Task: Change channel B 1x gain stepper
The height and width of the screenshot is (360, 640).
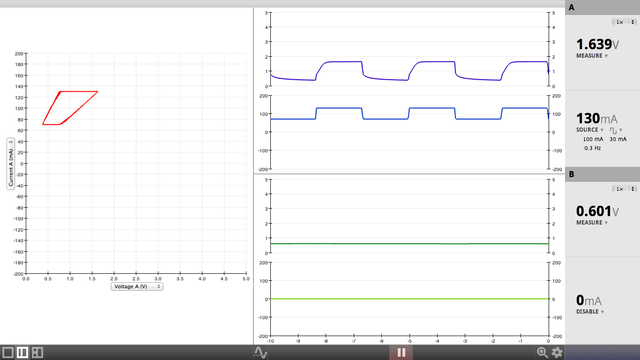Action: click(x=624, y=189)
